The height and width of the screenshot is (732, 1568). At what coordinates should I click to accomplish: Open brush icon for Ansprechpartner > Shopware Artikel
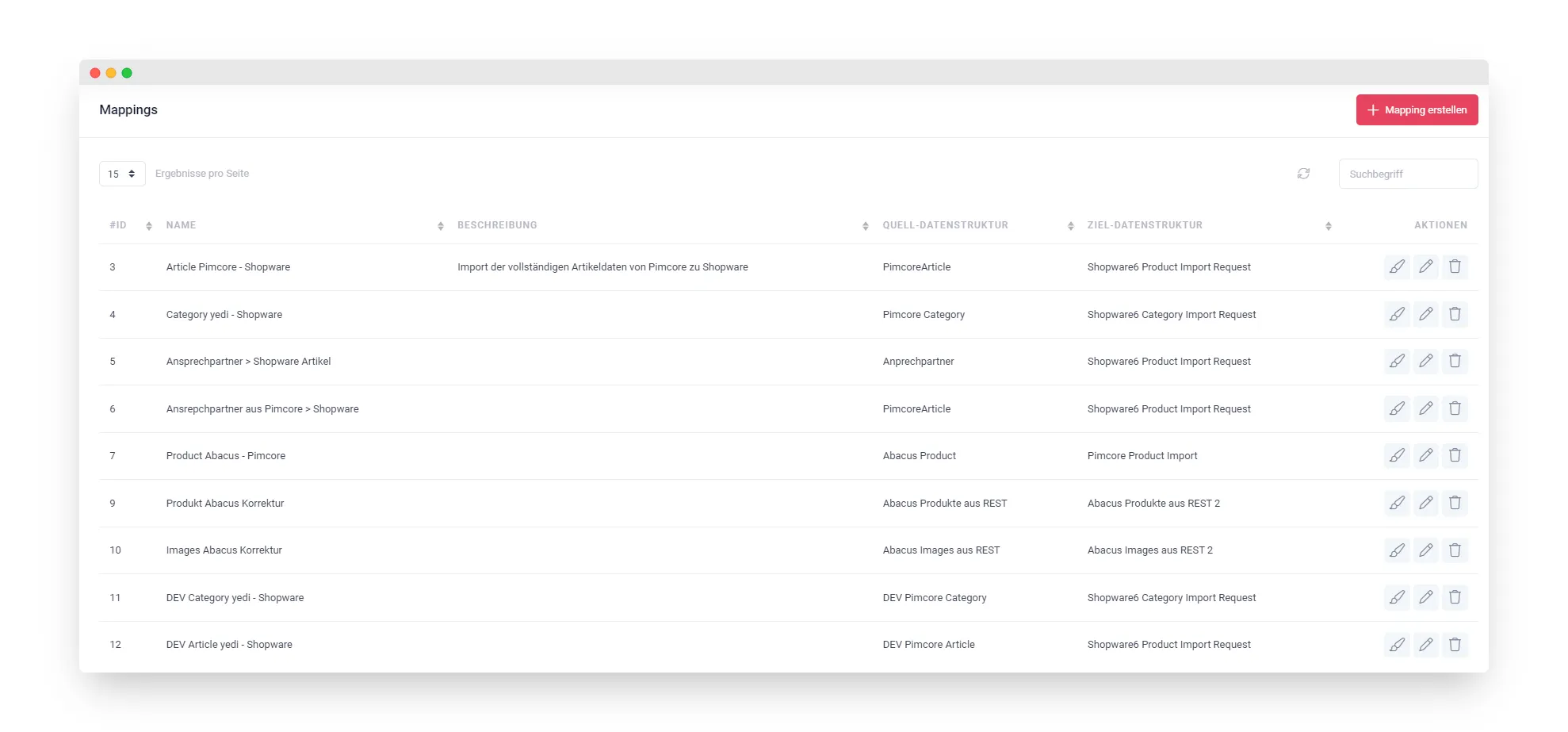pyautogui.click(x=1397, y=362)
